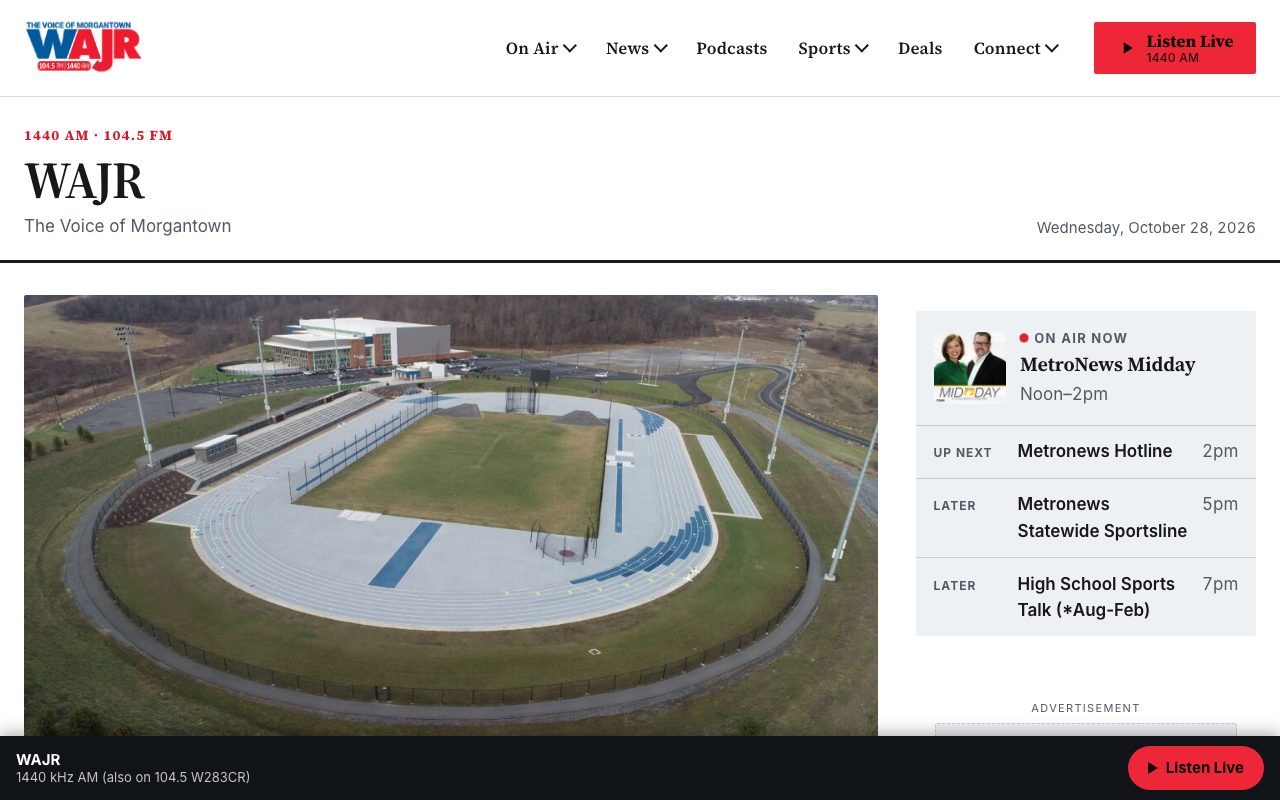
Task: Open the MetroNews Midday show link
Action: tap(1108, 365)
